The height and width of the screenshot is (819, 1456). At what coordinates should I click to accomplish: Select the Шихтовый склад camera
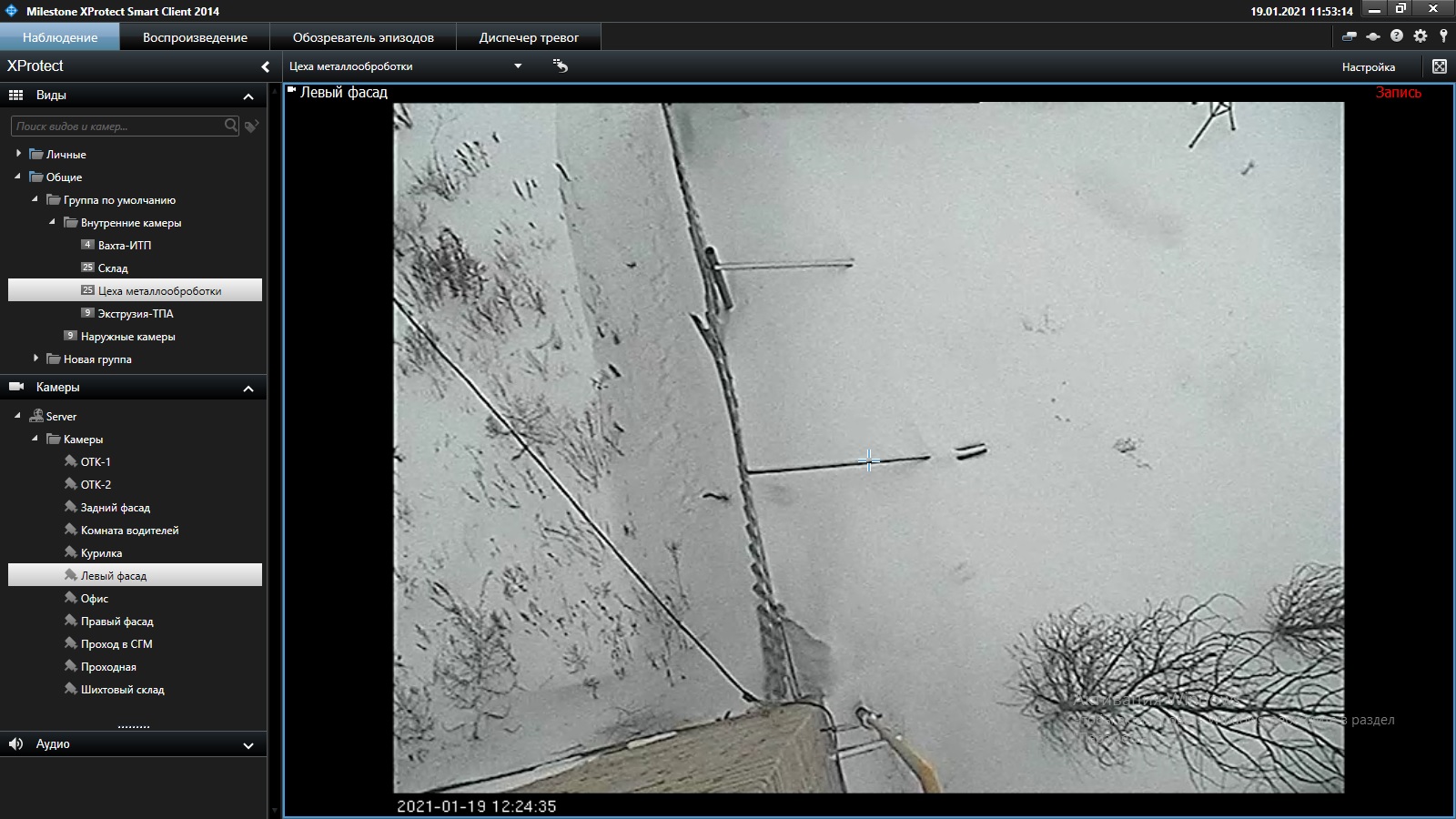[122, 689]
